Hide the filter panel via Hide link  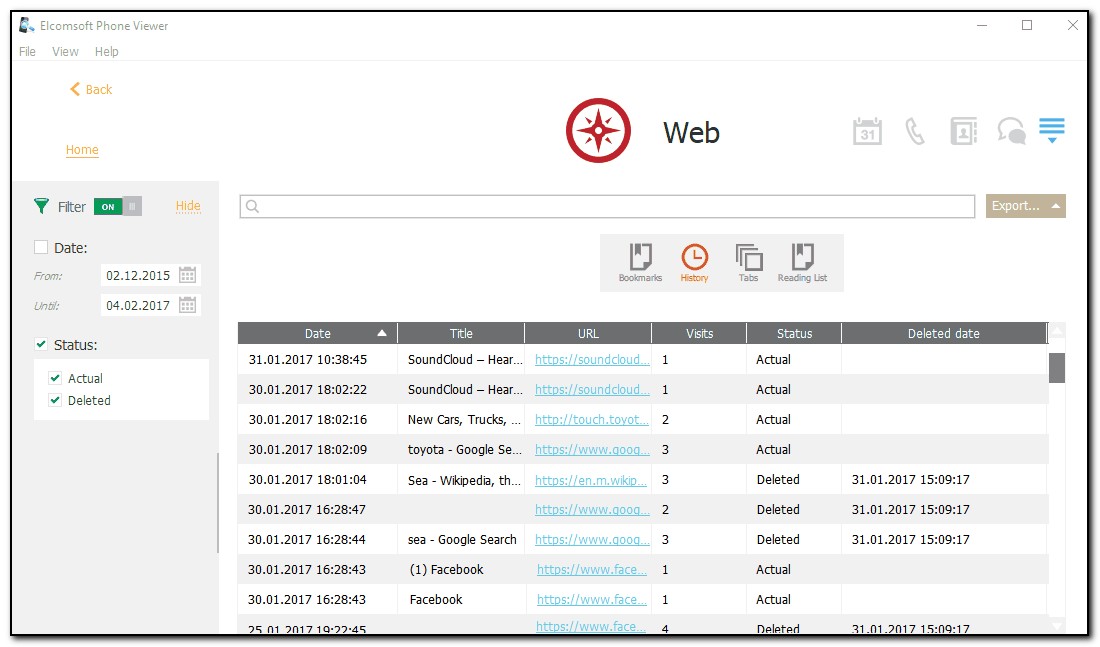tap(188, 206)
